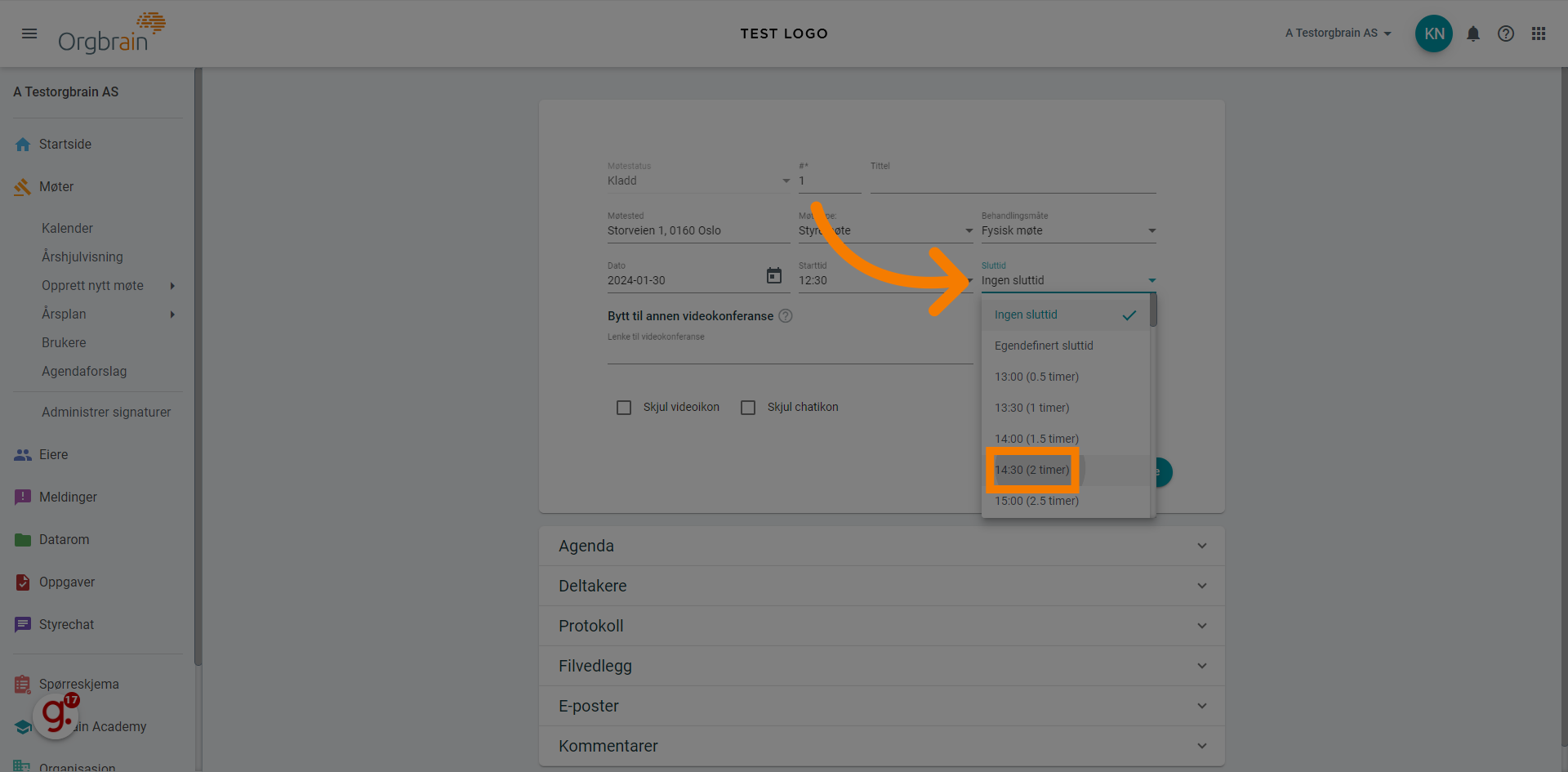Expand the Deltakere section
This screenshot has height=772, width=1568.
[882, 586]
